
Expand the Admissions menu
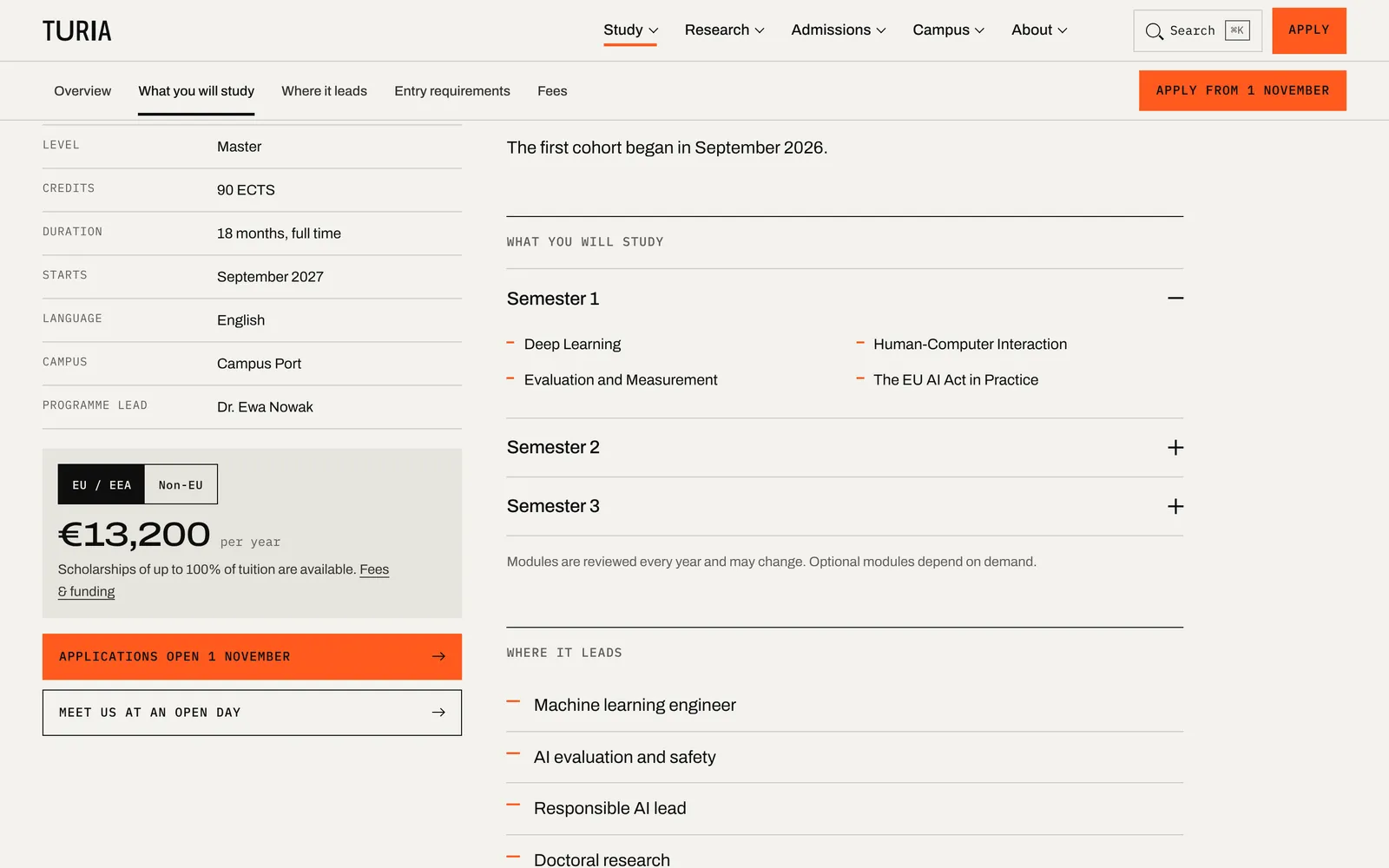pyautogui.click(x=839, y=30)
